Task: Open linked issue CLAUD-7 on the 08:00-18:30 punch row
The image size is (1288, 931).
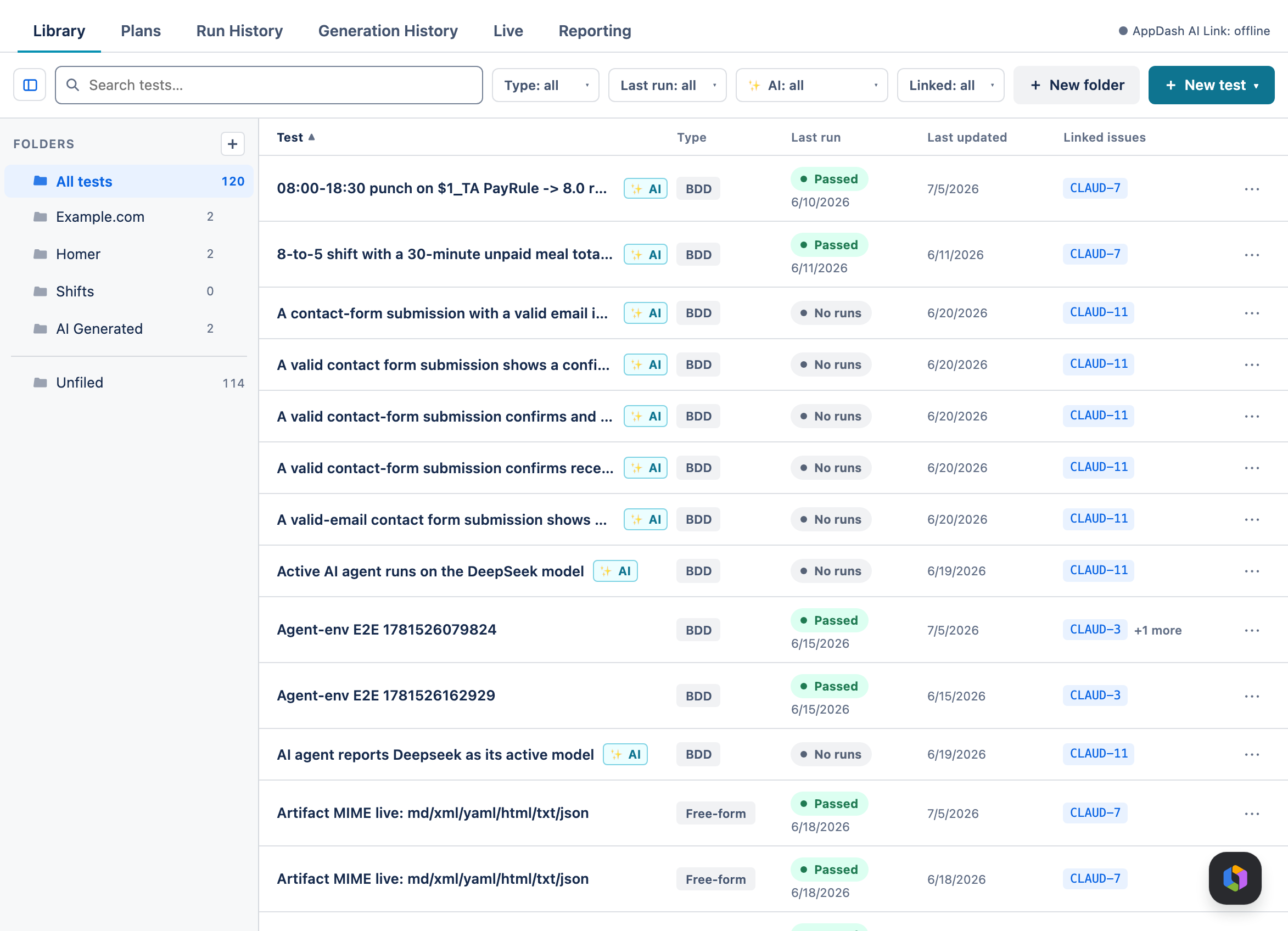Action: pyautogui.click(x=1095, y=188)
